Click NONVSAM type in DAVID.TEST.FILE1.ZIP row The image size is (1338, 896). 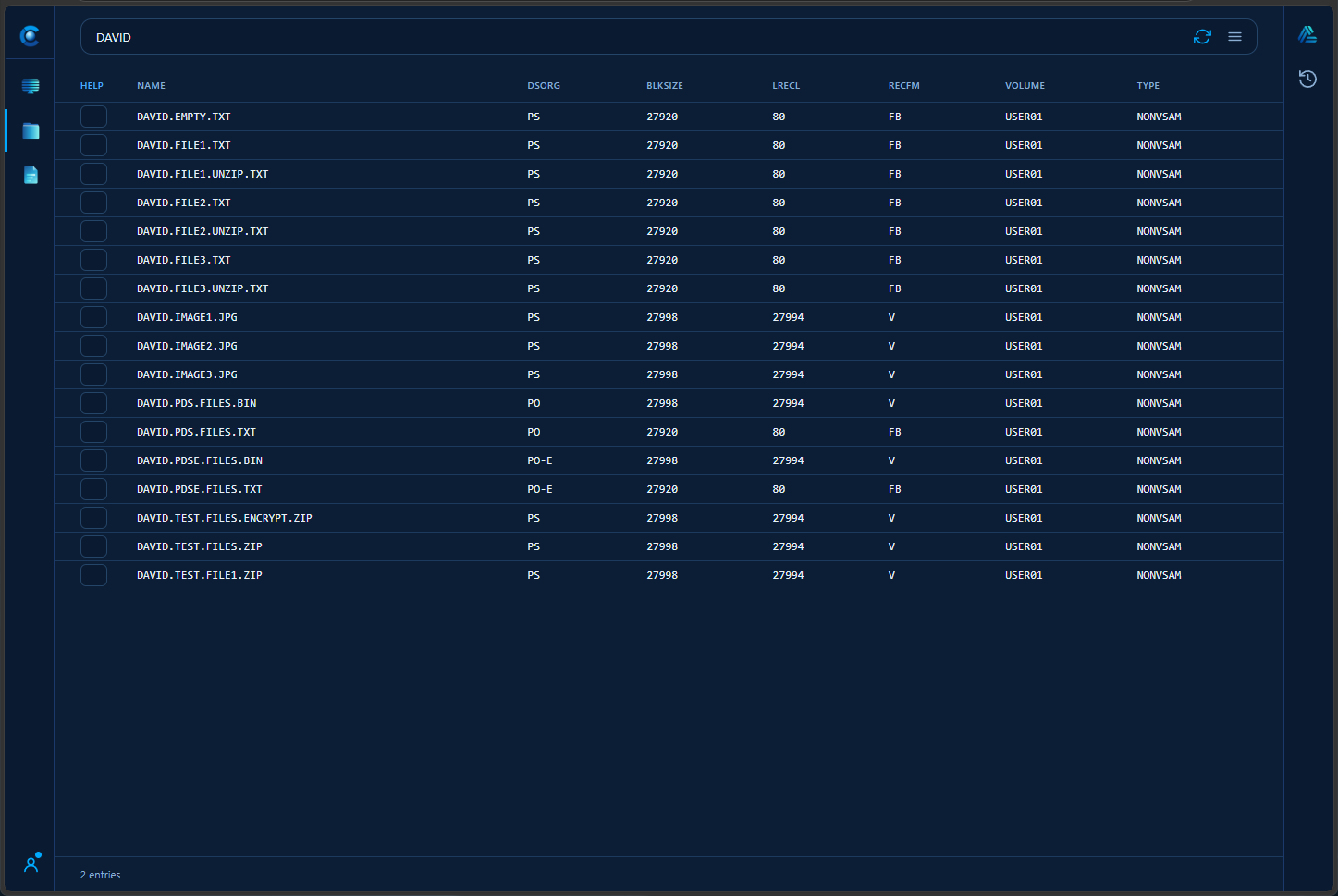[1159, 575]
